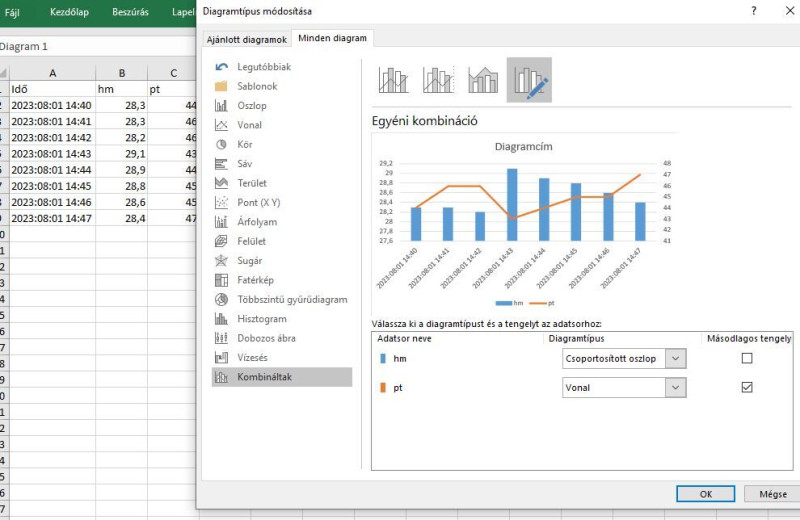Choose the Többszintű gyűrűdiagram chart type

pos(282,300)
